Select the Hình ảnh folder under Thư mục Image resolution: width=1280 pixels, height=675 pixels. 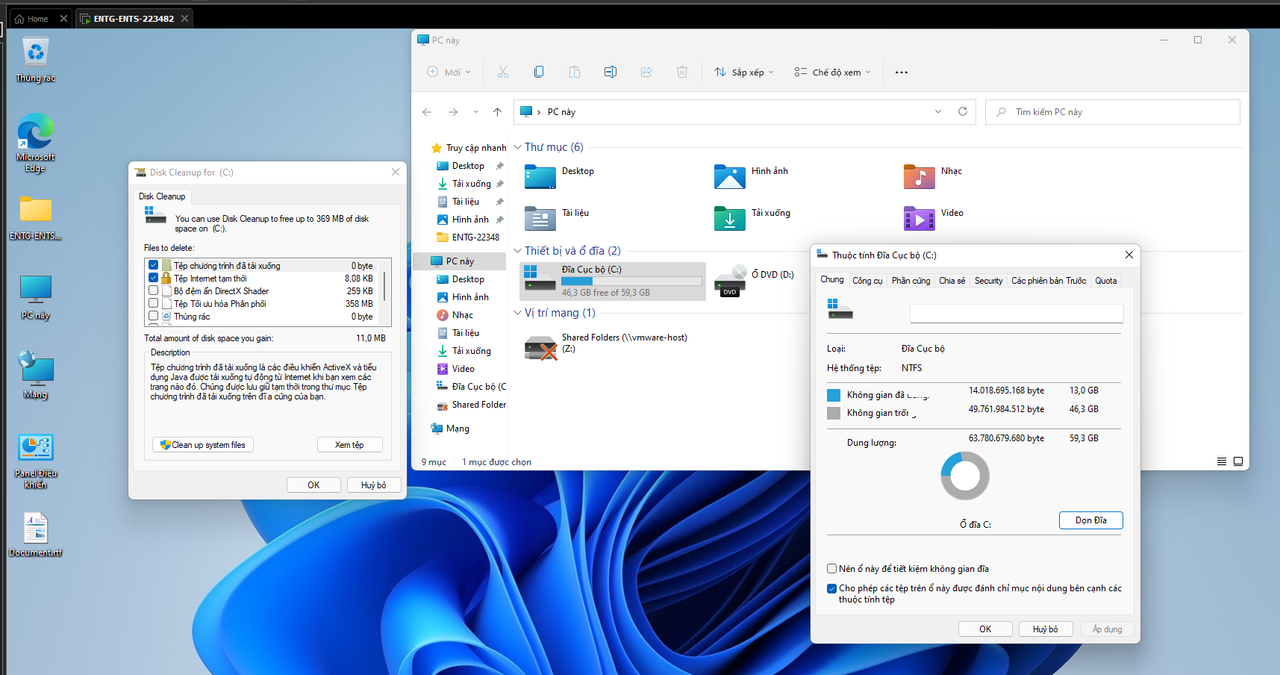752,176
